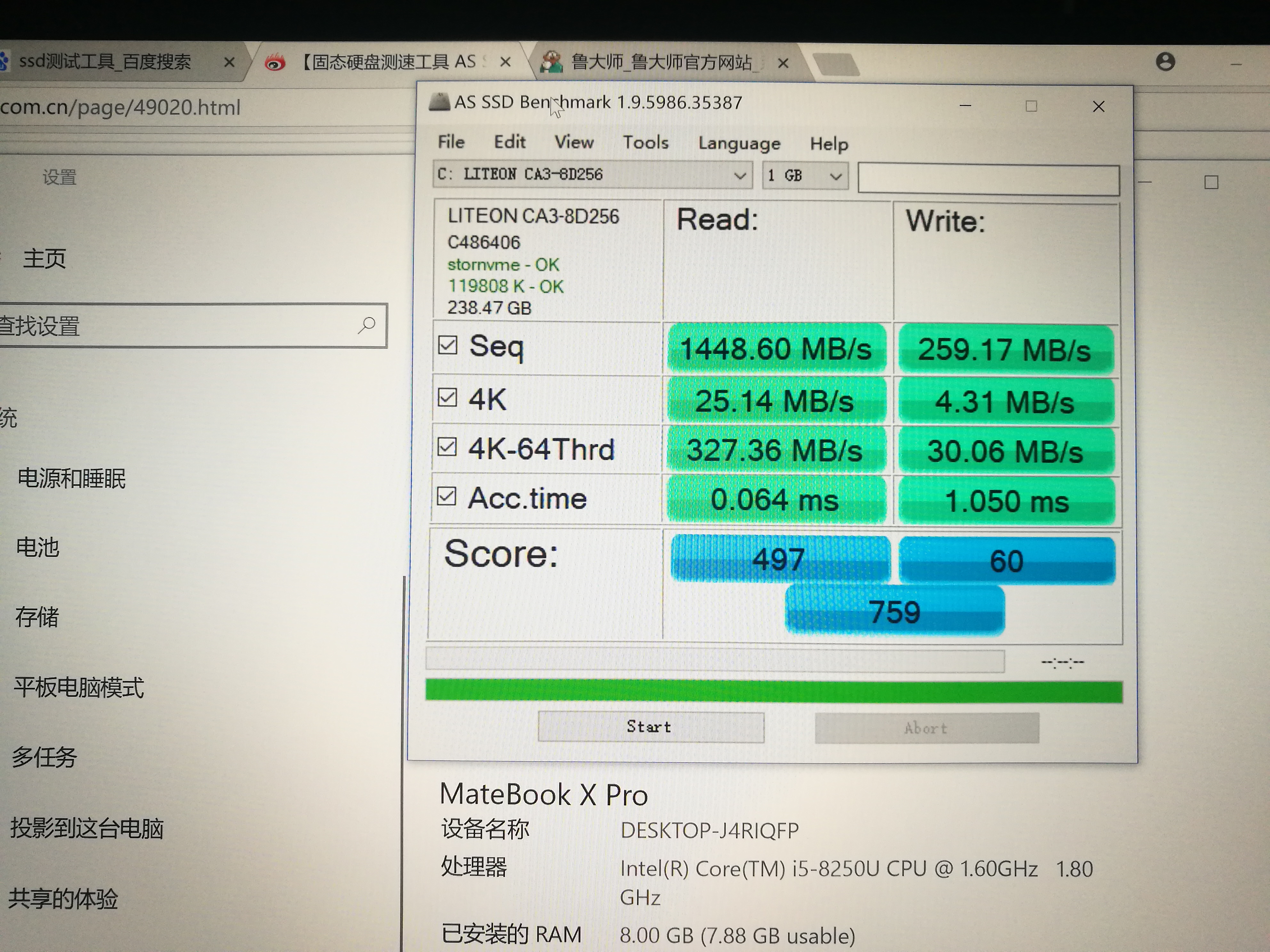The image size is (1270, 952).
Task: Click the empty upper progress bar
Action: pyautogui.click(x=715, y=661)
